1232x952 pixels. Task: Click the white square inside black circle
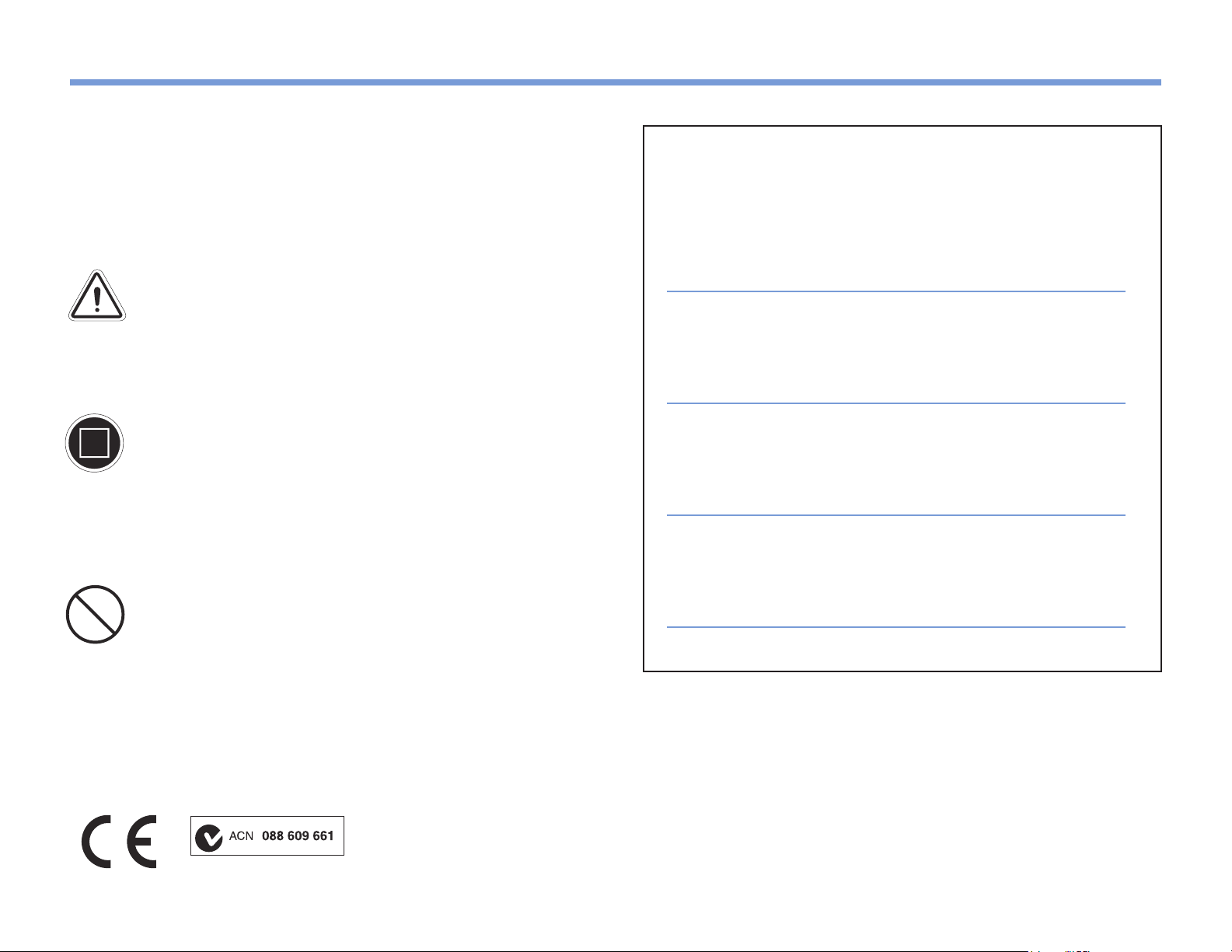tap(95, 444)
